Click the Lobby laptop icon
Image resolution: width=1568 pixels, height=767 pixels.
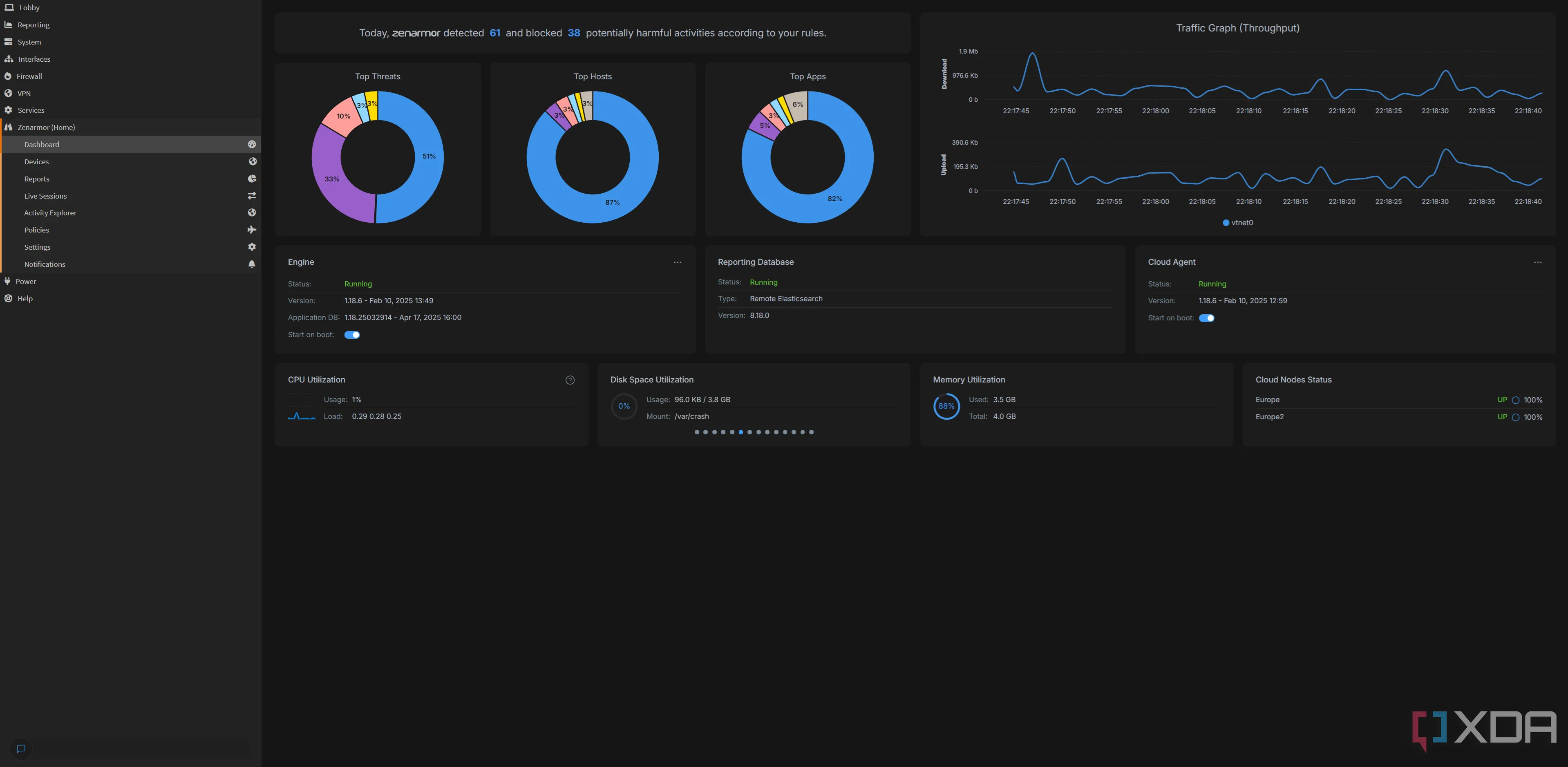9,7
